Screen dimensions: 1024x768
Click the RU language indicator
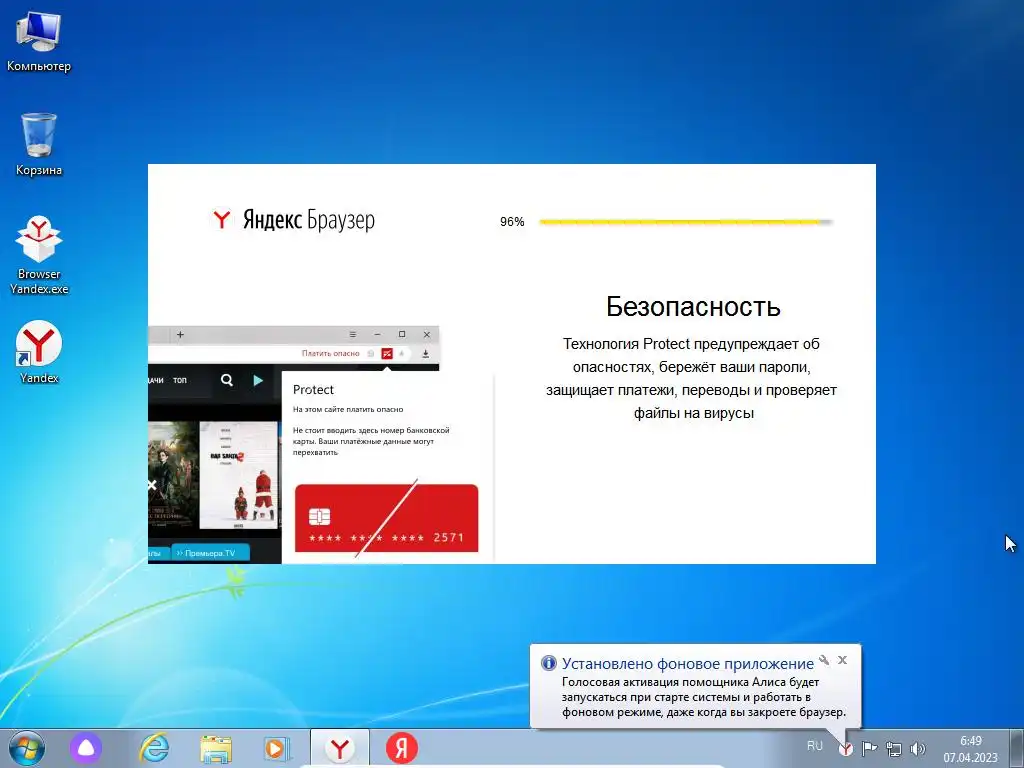point(814,745)
